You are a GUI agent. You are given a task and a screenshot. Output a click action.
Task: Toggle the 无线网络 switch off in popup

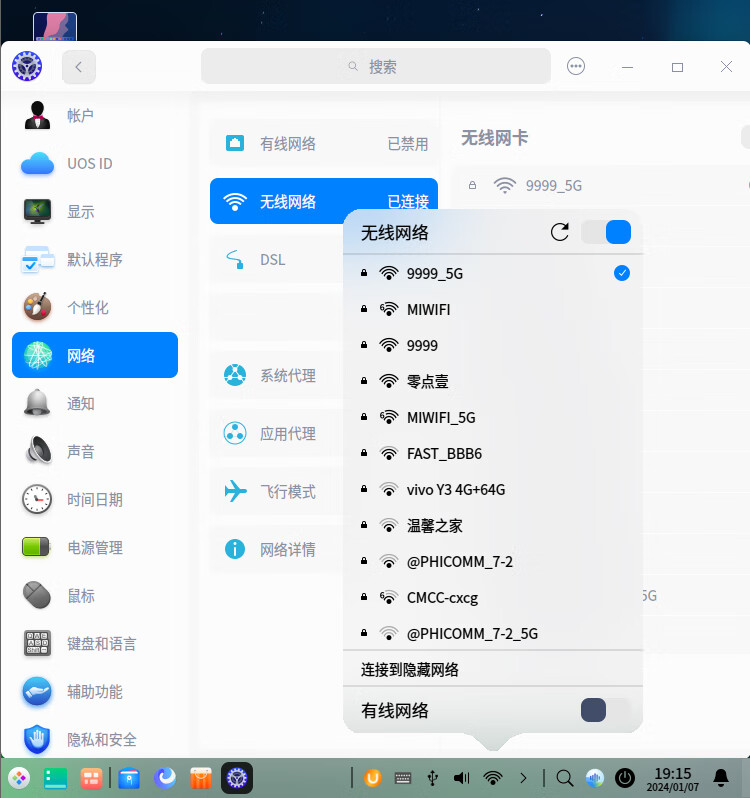point(606,233)
